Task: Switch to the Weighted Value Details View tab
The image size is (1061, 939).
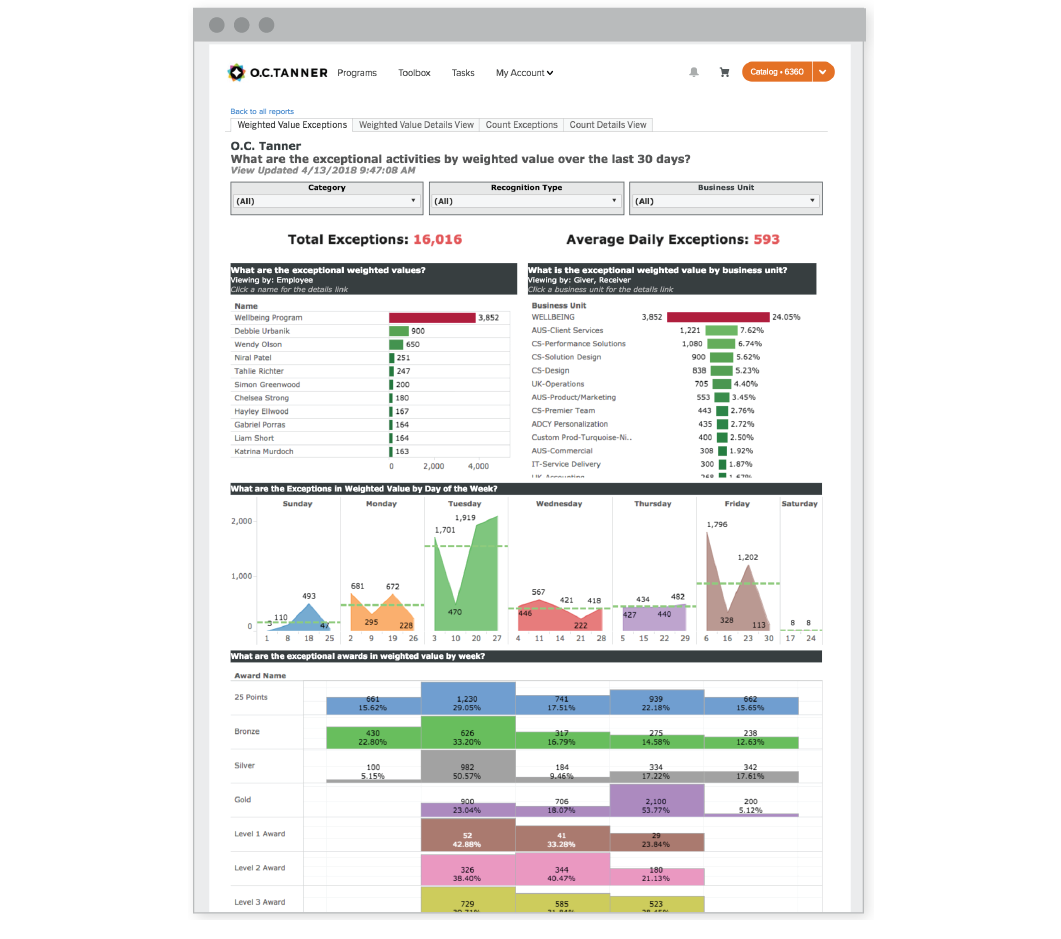Action: (x=416, y=124)
